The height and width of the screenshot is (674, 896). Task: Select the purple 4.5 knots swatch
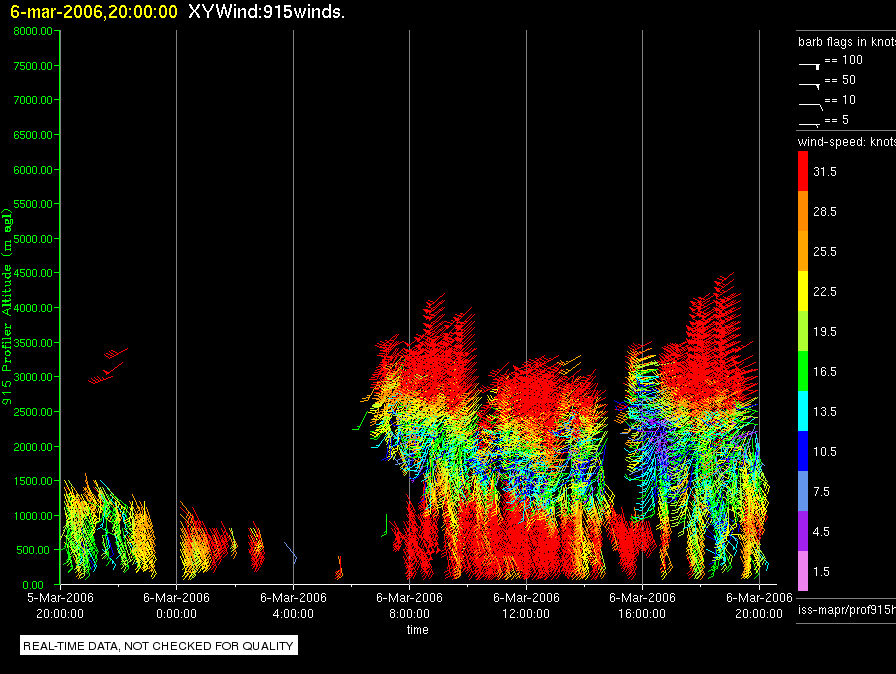pos(803,531)
